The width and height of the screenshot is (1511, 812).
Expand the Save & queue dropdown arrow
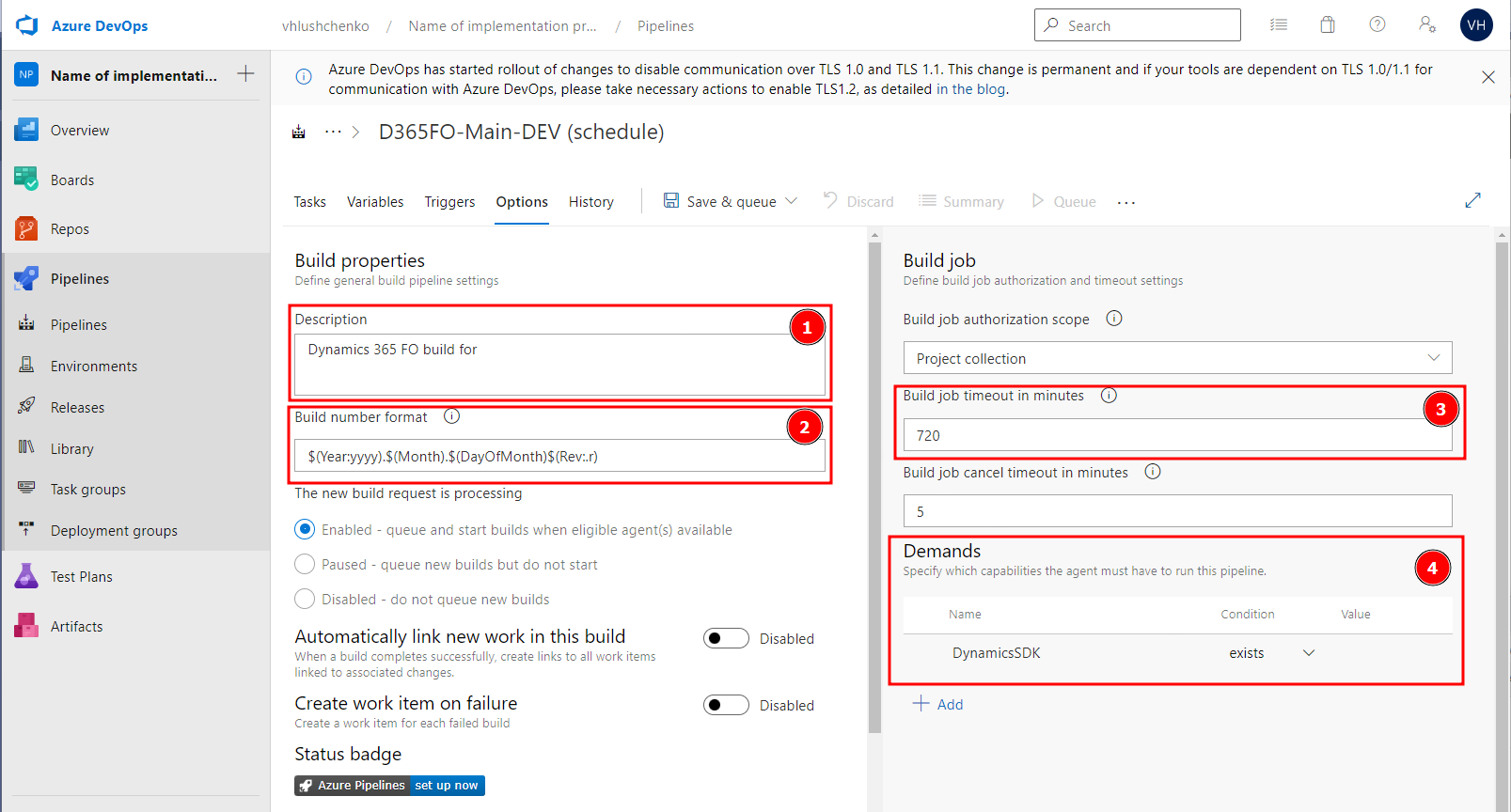point(792,201)
